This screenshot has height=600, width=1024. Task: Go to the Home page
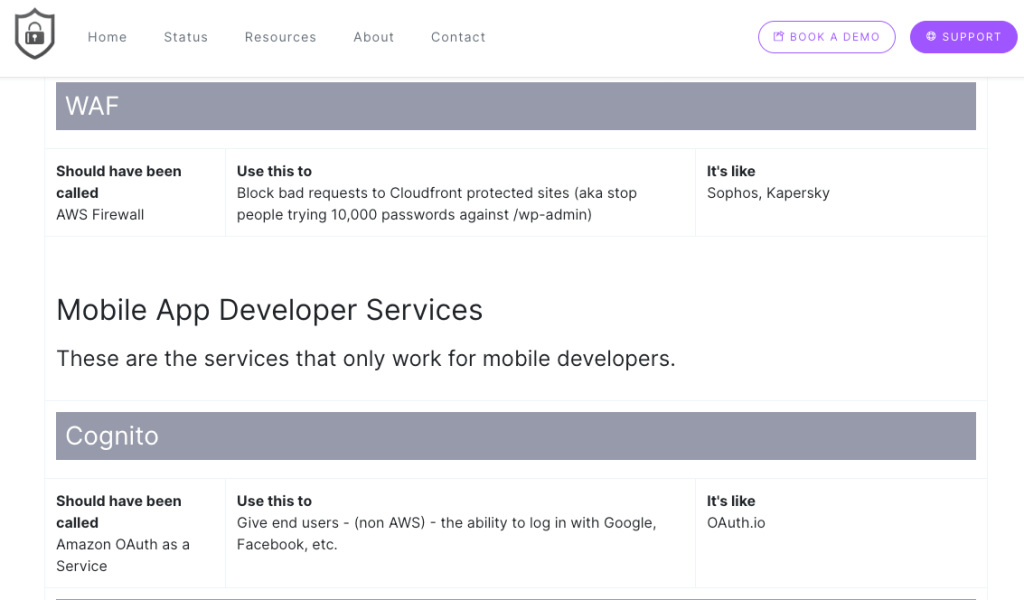(x=107, y=37)
